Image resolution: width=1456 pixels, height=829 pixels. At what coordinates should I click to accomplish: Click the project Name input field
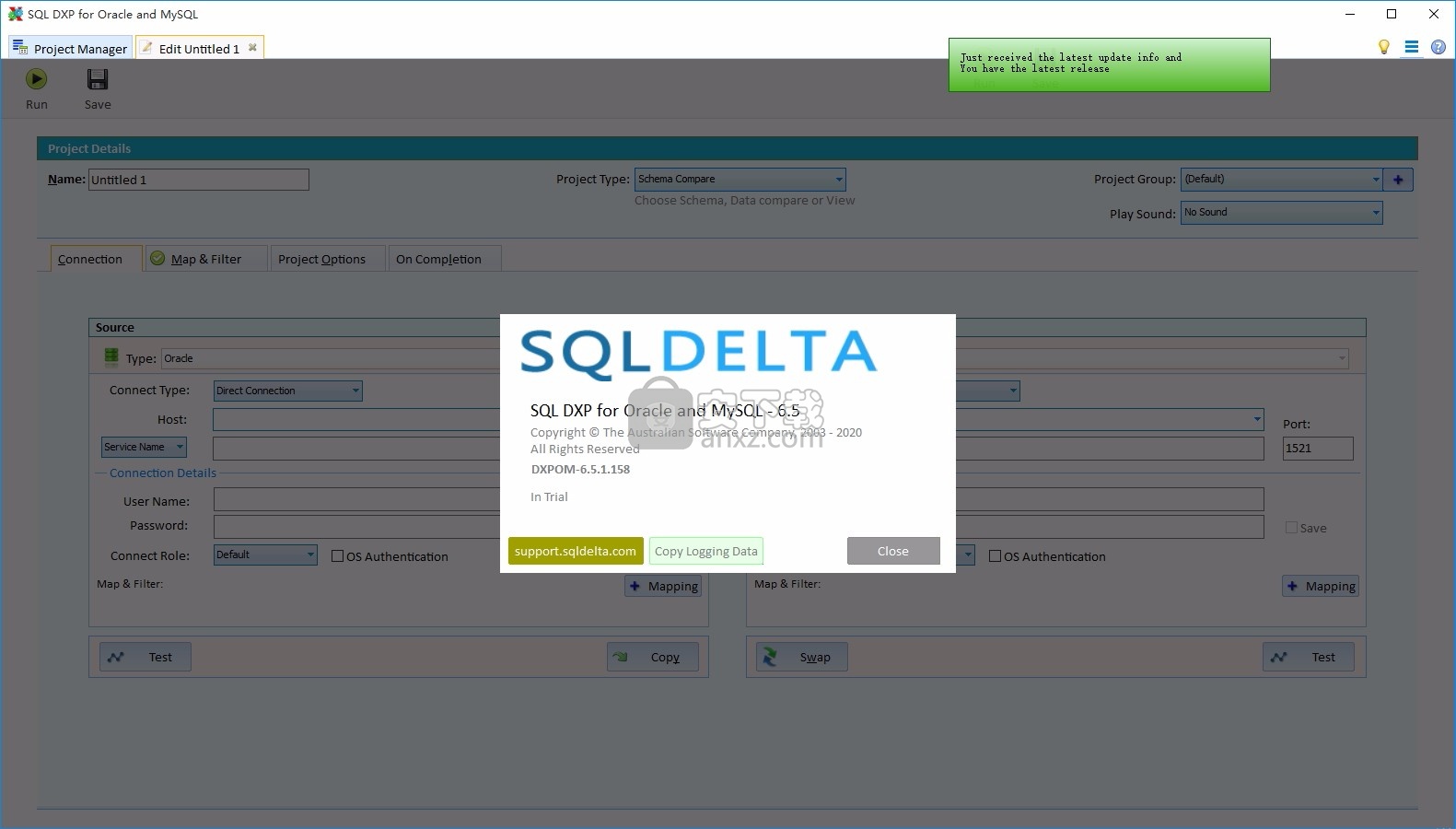199,180
